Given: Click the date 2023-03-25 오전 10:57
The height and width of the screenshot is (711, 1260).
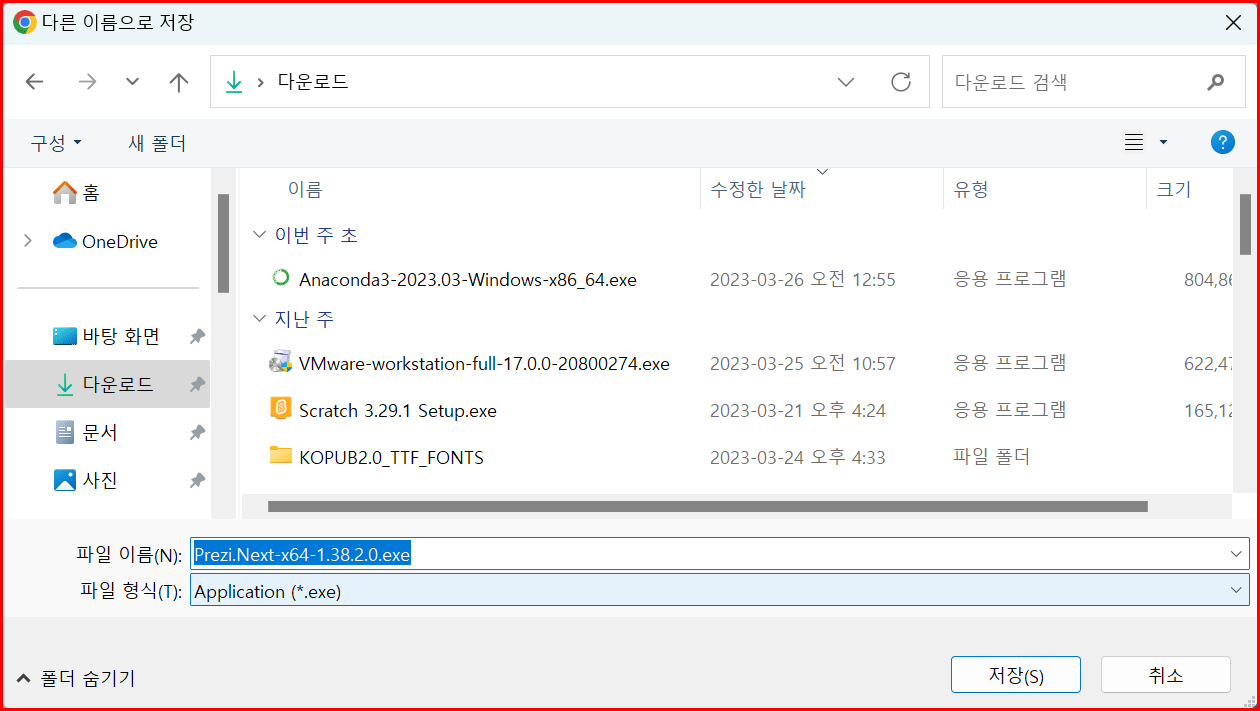Looking at the screenshot, I should pos(802,363).
